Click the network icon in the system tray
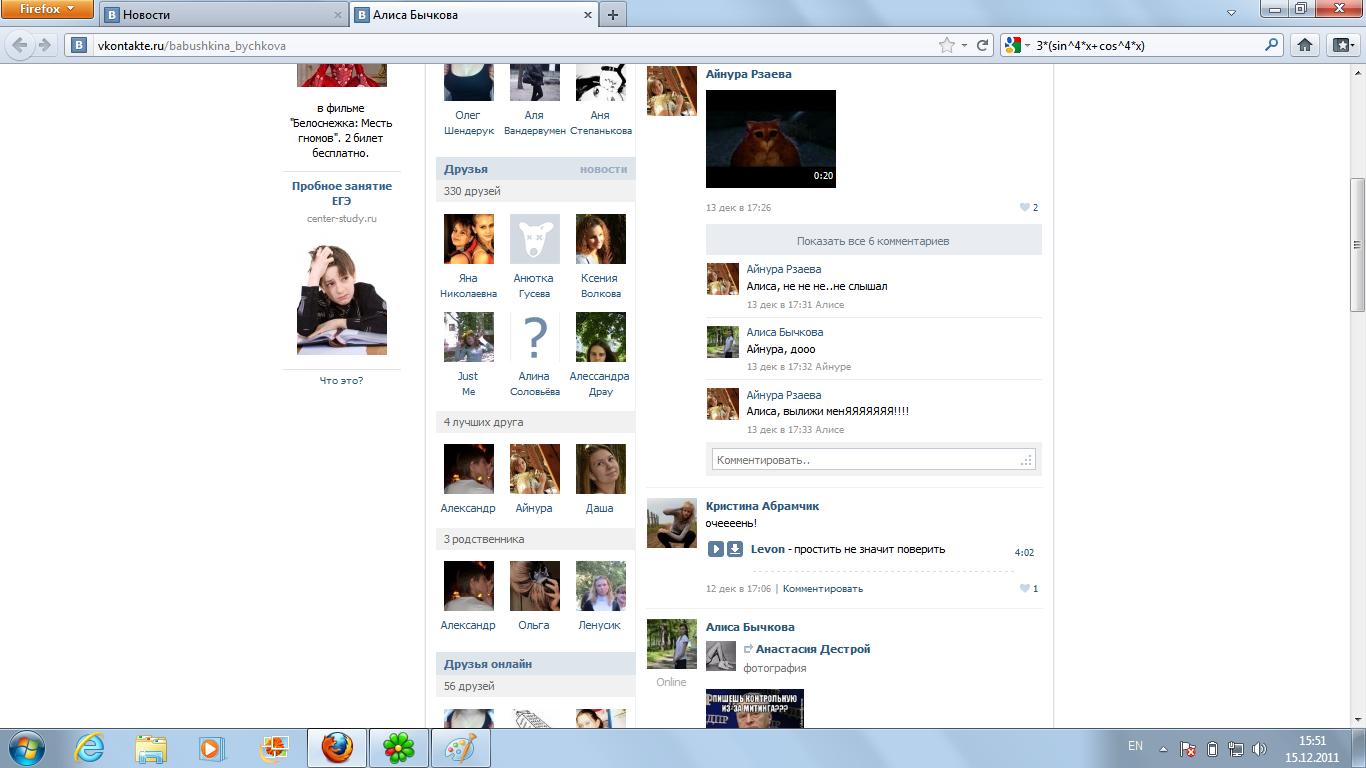Screen dimensions: 1366x768 [x=1236, y=748]
